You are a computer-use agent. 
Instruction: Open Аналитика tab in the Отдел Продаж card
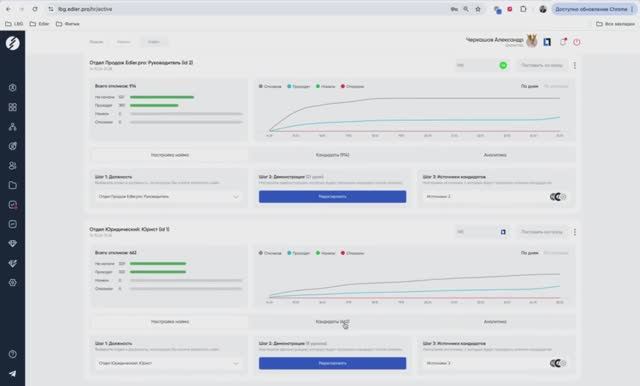(x=495, y=155)
